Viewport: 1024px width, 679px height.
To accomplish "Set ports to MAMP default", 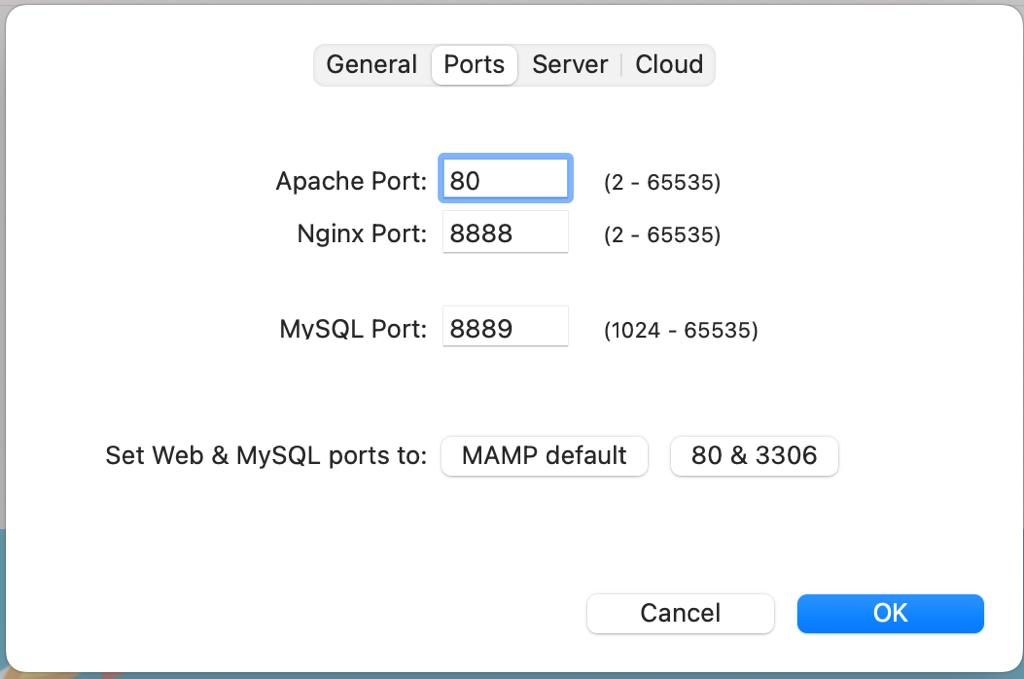I will [544, 456].
